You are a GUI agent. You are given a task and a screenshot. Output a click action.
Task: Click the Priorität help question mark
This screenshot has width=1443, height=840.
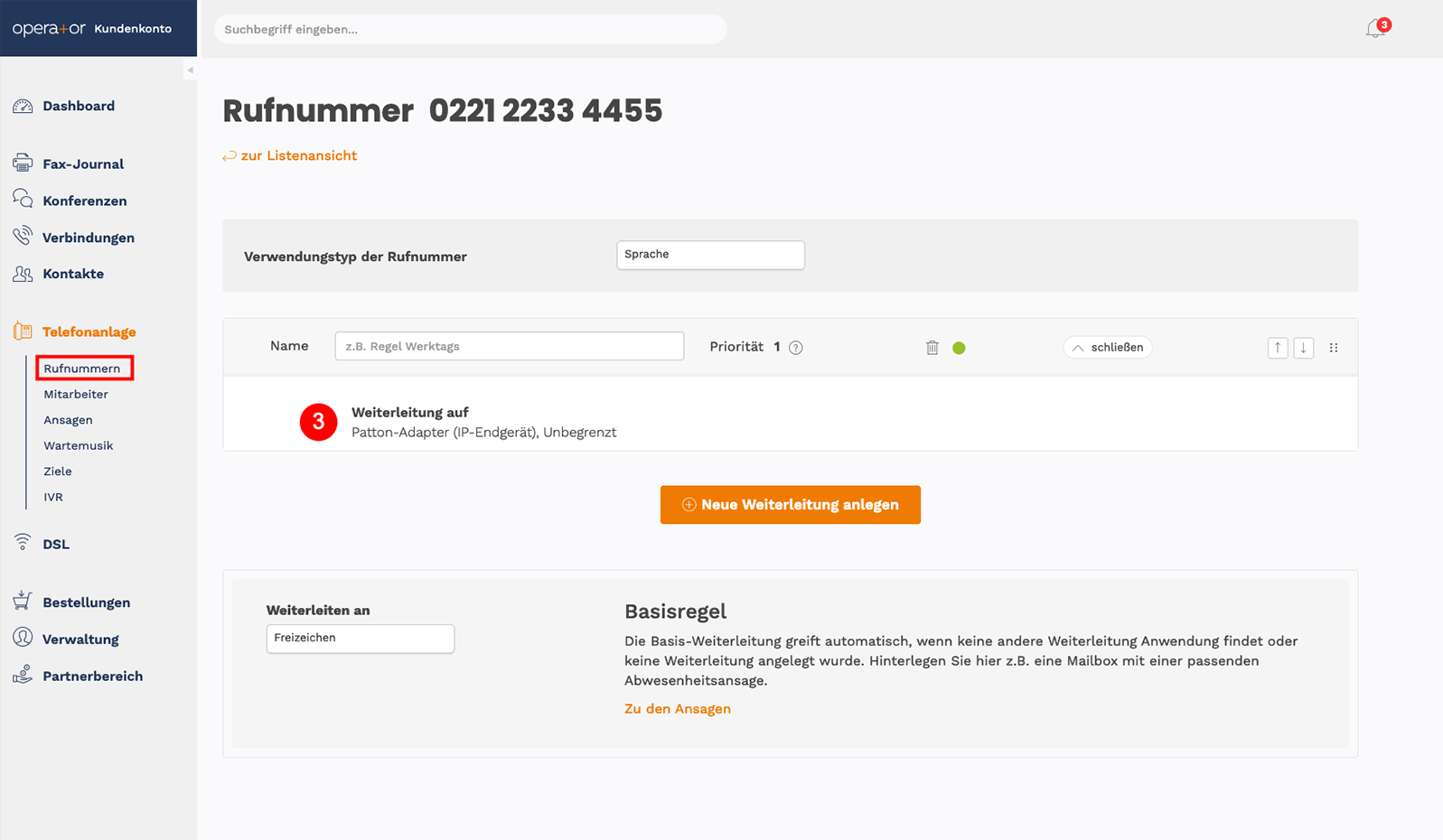(x=796, y=348)
